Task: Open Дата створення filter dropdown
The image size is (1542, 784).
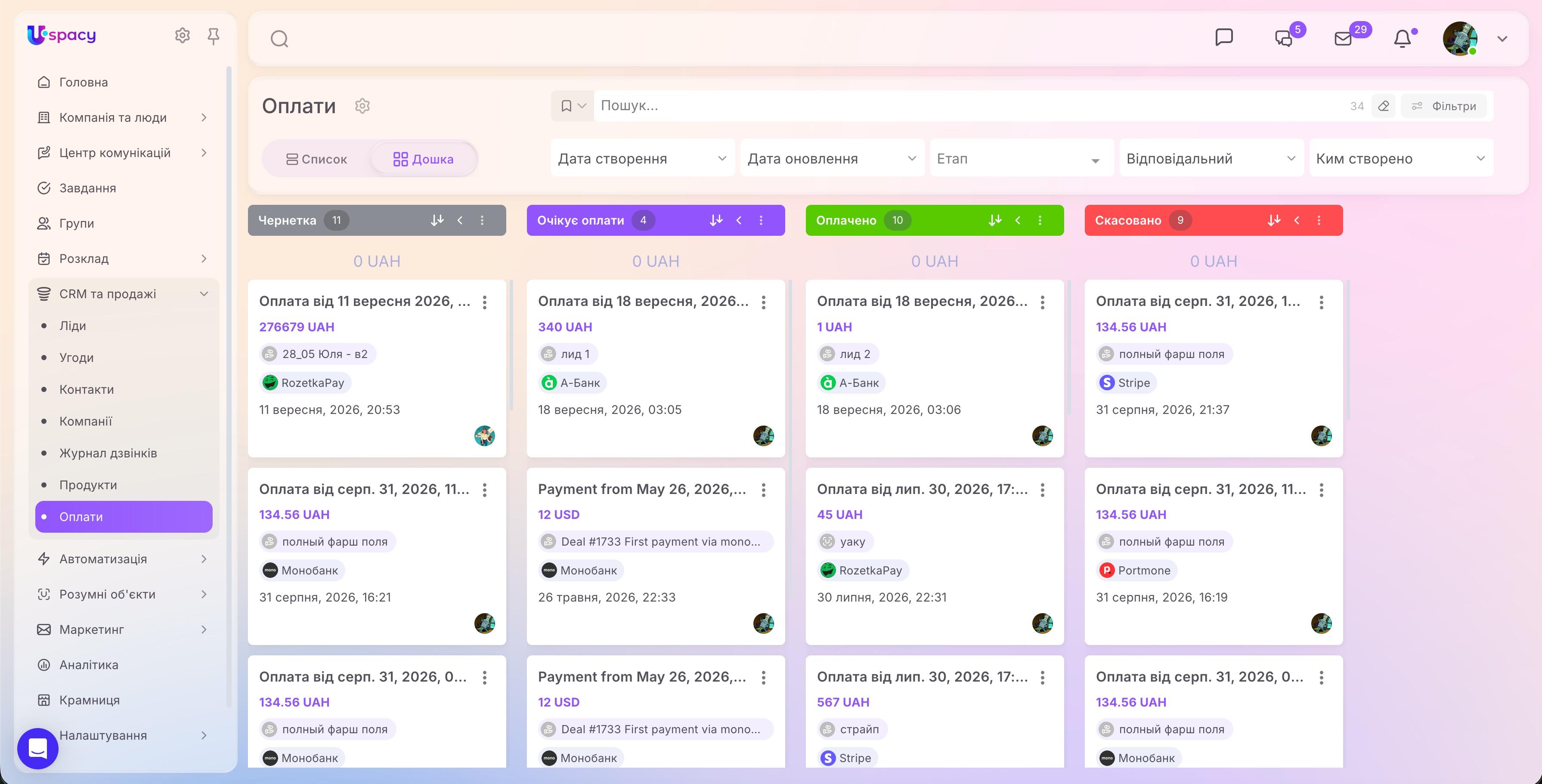Action: [642, 159]
